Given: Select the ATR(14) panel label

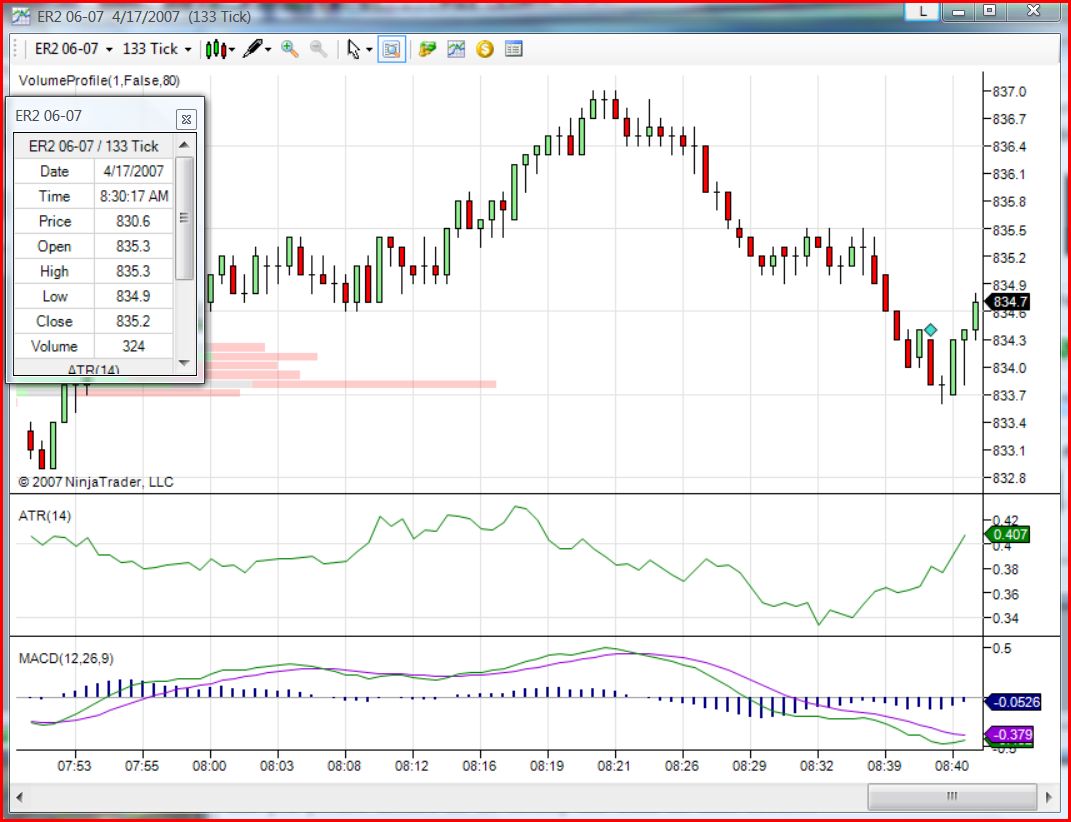Looking at the screenshot, I should 44,516.
